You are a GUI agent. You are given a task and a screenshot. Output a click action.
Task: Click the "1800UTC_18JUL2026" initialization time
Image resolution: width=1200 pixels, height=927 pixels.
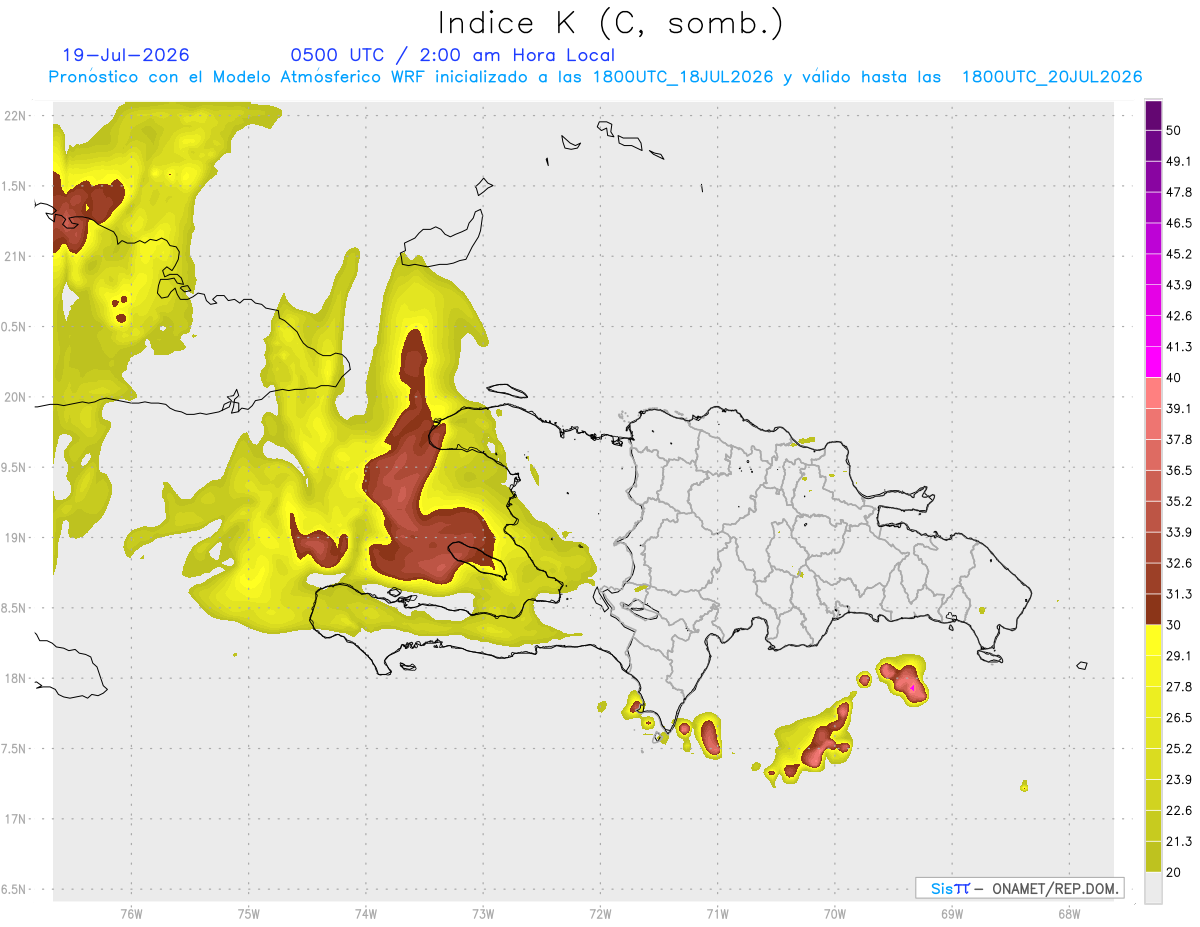(683, 77)
